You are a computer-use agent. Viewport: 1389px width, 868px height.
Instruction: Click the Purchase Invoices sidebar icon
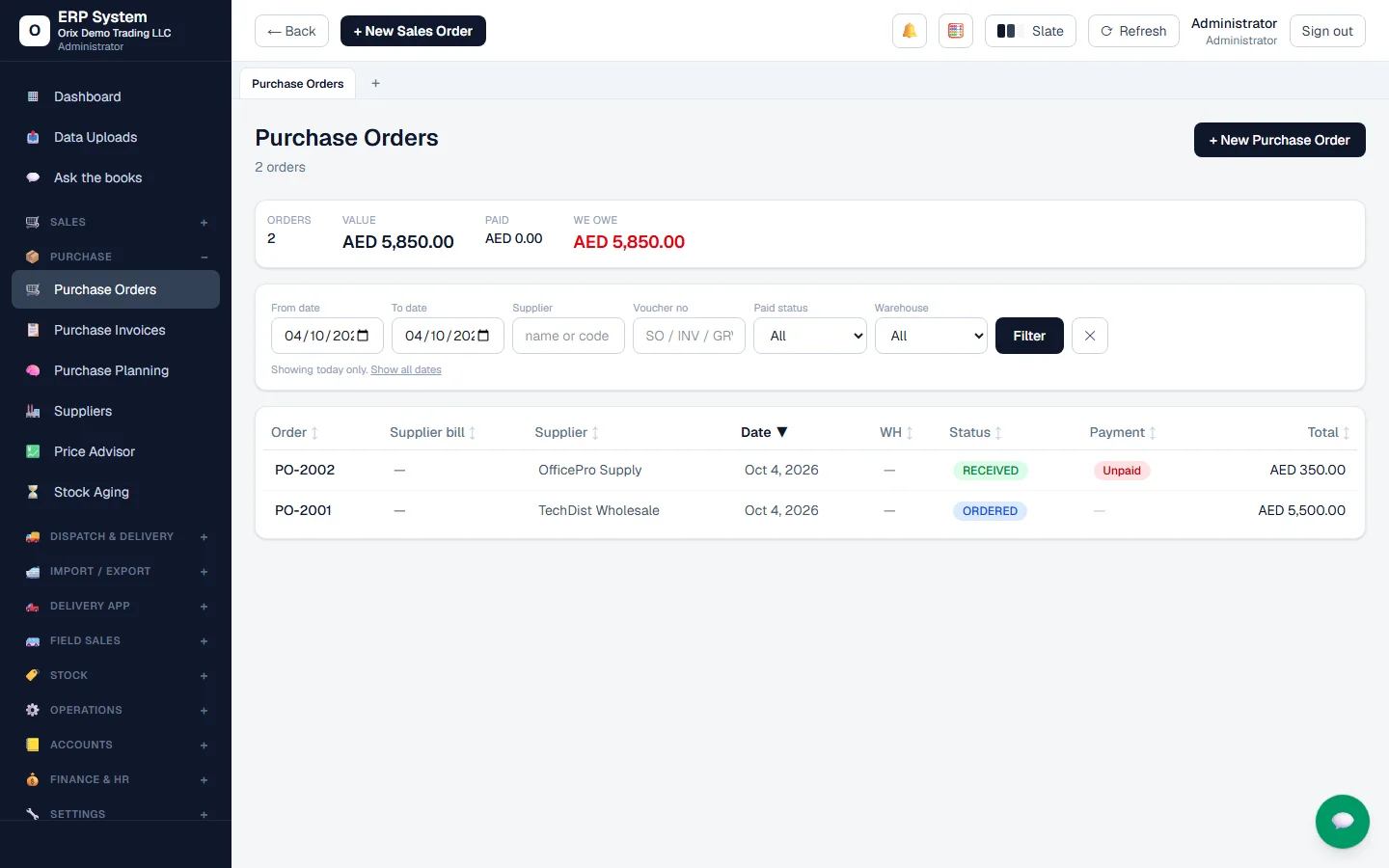coord(33,330)
